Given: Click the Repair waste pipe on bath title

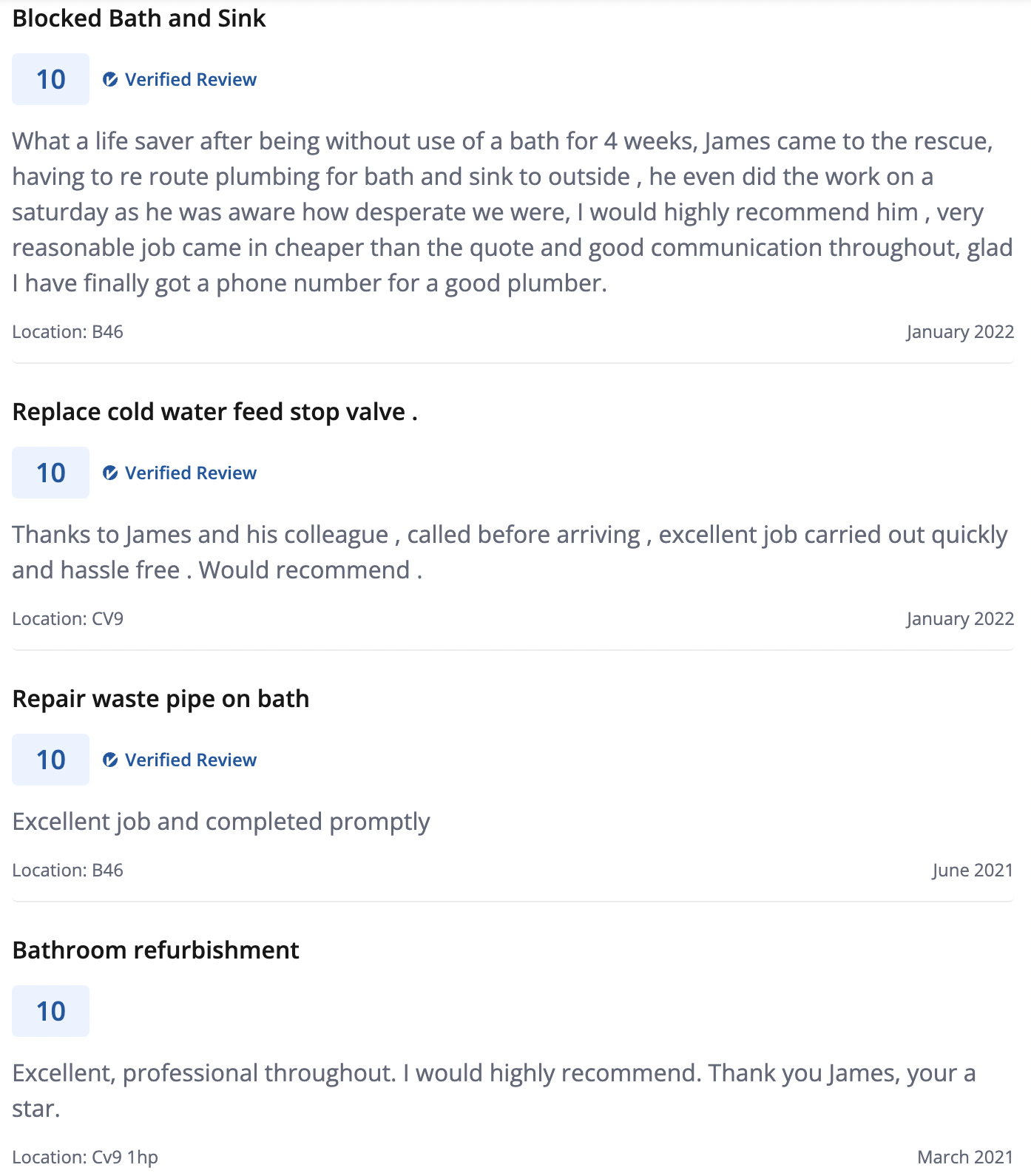Looking at the screenshot, I should point(160,699).
